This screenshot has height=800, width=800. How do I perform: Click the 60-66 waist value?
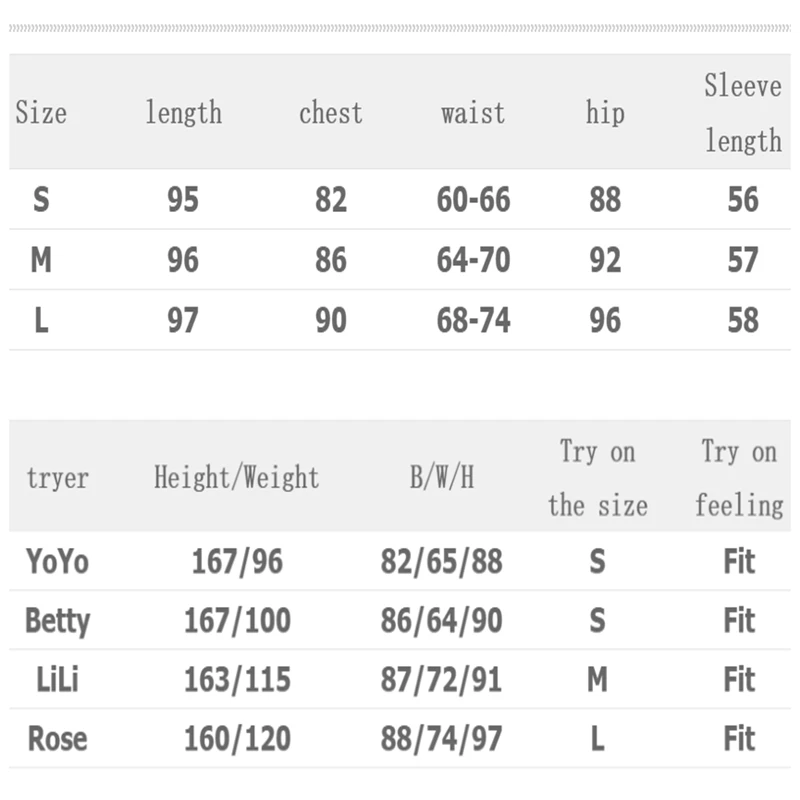click(473, 200)
